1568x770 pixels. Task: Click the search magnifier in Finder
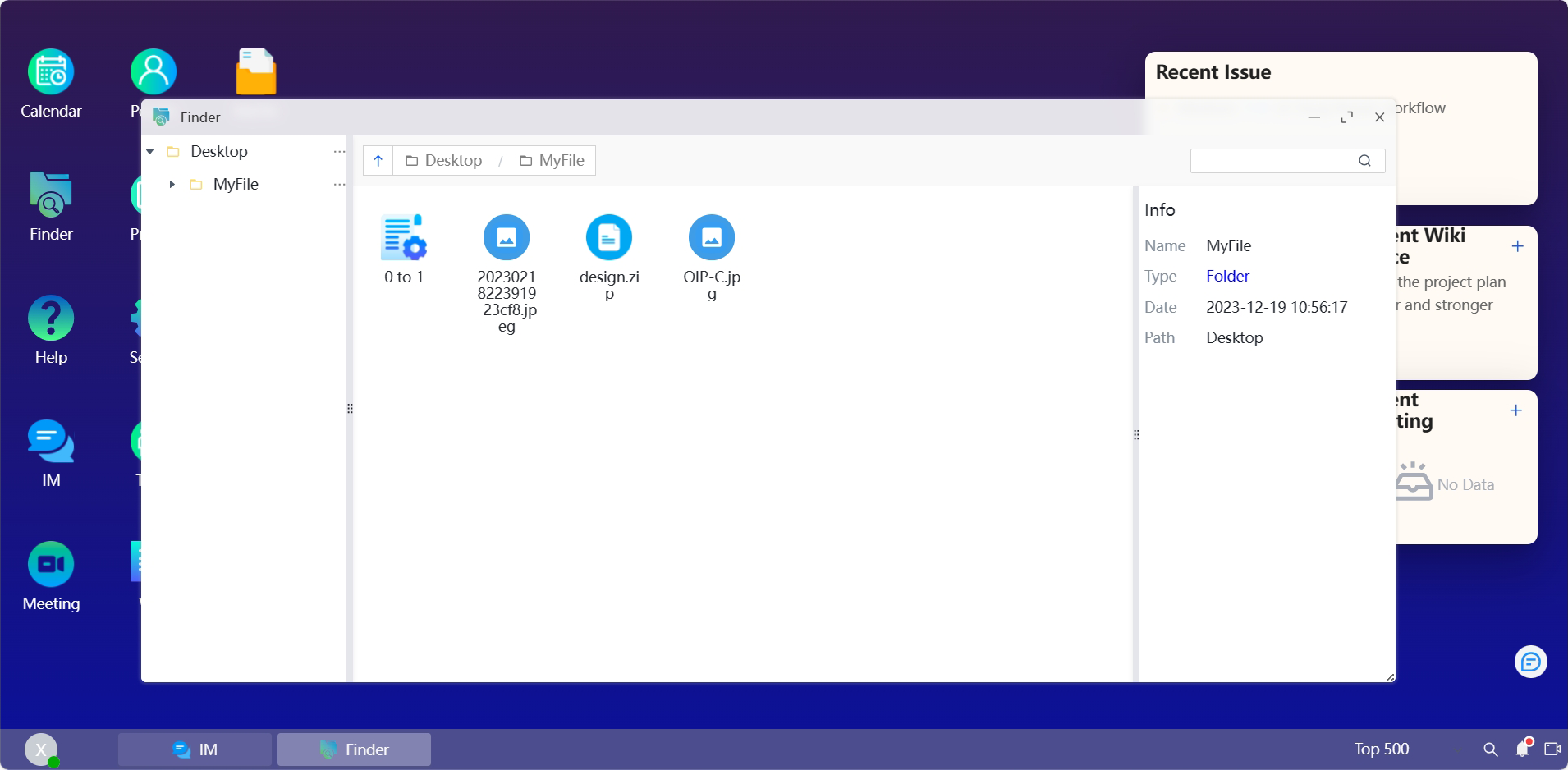point(1364,161)
